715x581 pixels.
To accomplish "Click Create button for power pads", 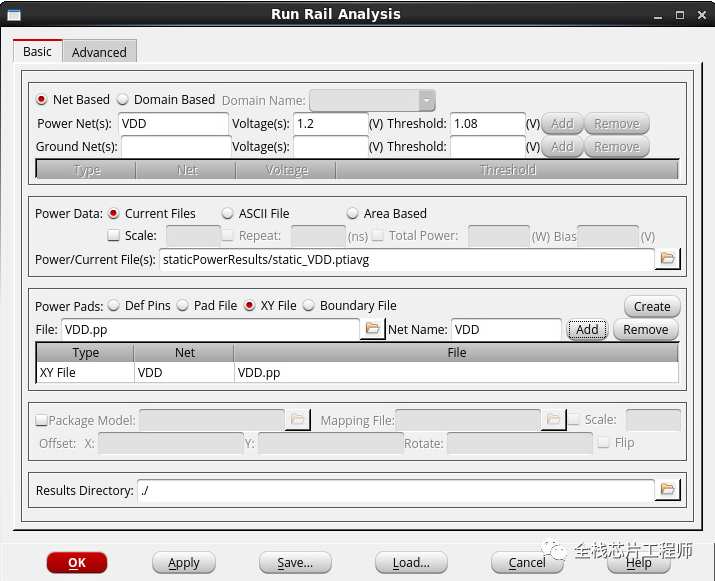I will (652, 306).
